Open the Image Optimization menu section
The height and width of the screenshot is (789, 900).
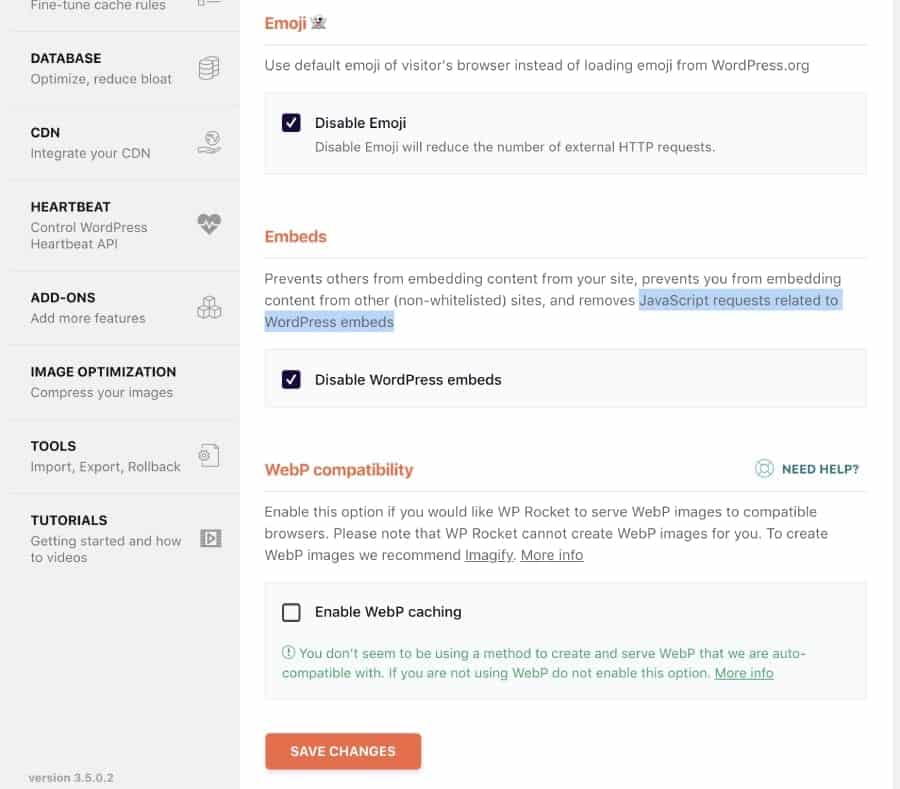[x=103, y=381]
